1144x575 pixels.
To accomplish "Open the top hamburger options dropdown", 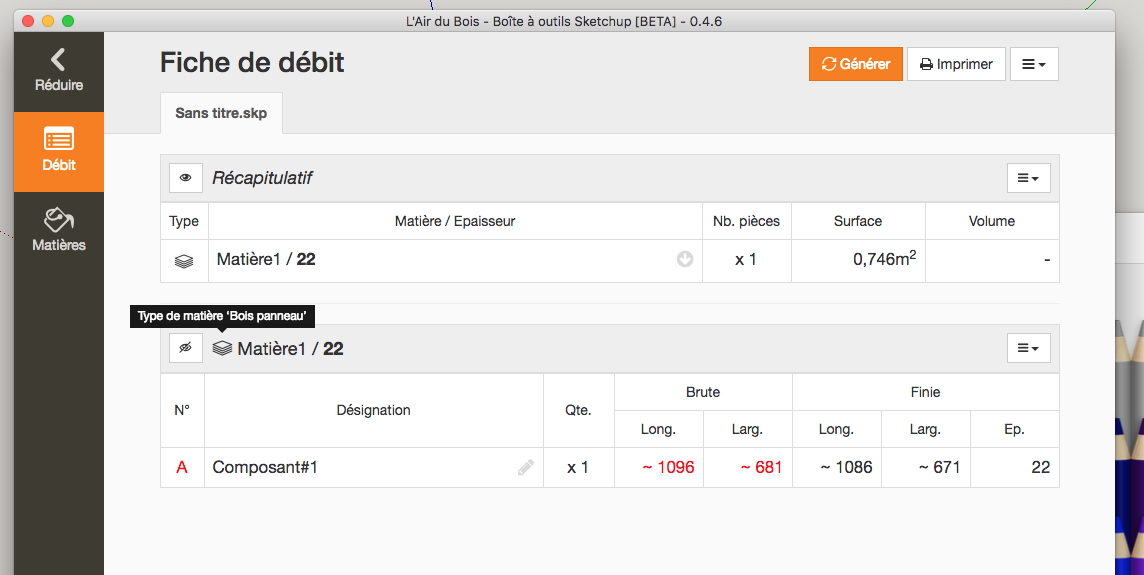I will (x=1034, y=64).
